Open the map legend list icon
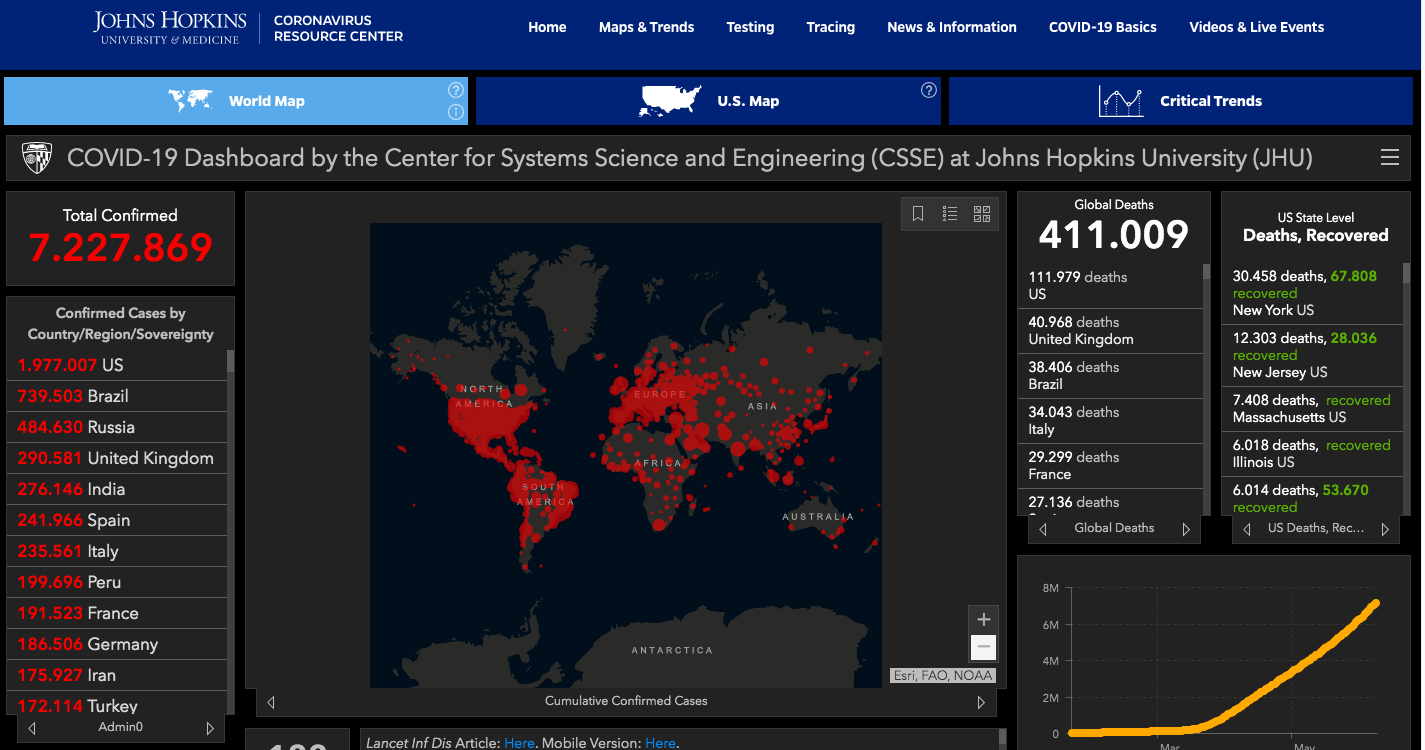 tap(950, 214)
